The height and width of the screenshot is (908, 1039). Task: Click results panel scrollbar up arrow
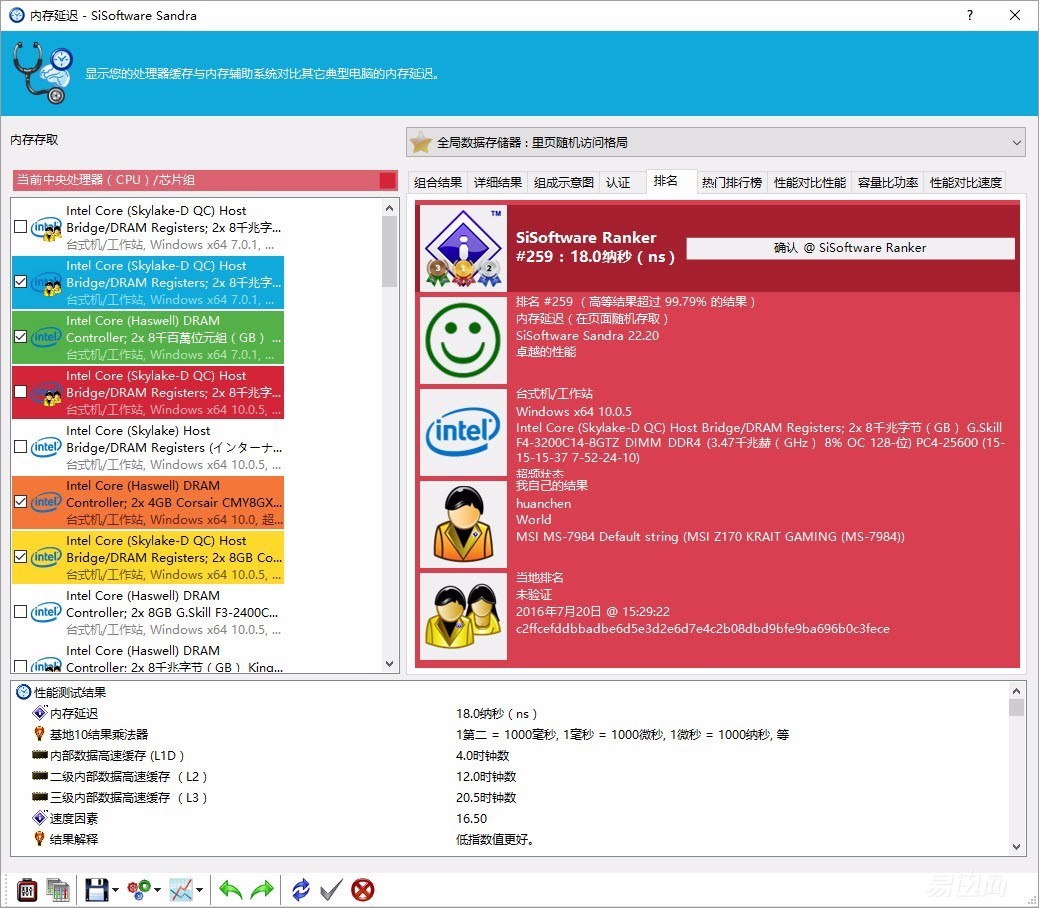1016,691
